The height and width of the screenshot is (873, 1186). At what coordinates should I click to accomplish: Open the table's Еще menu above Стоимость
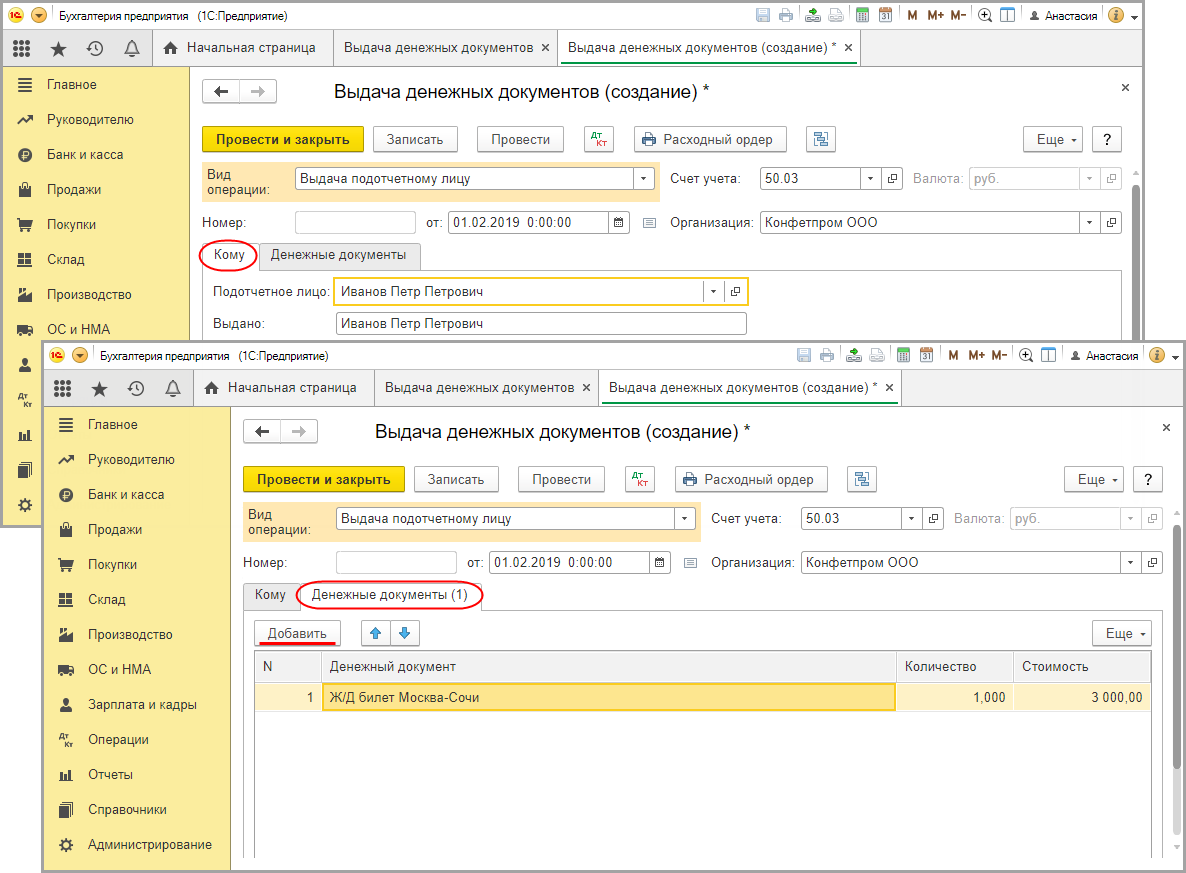(1121, 633)
